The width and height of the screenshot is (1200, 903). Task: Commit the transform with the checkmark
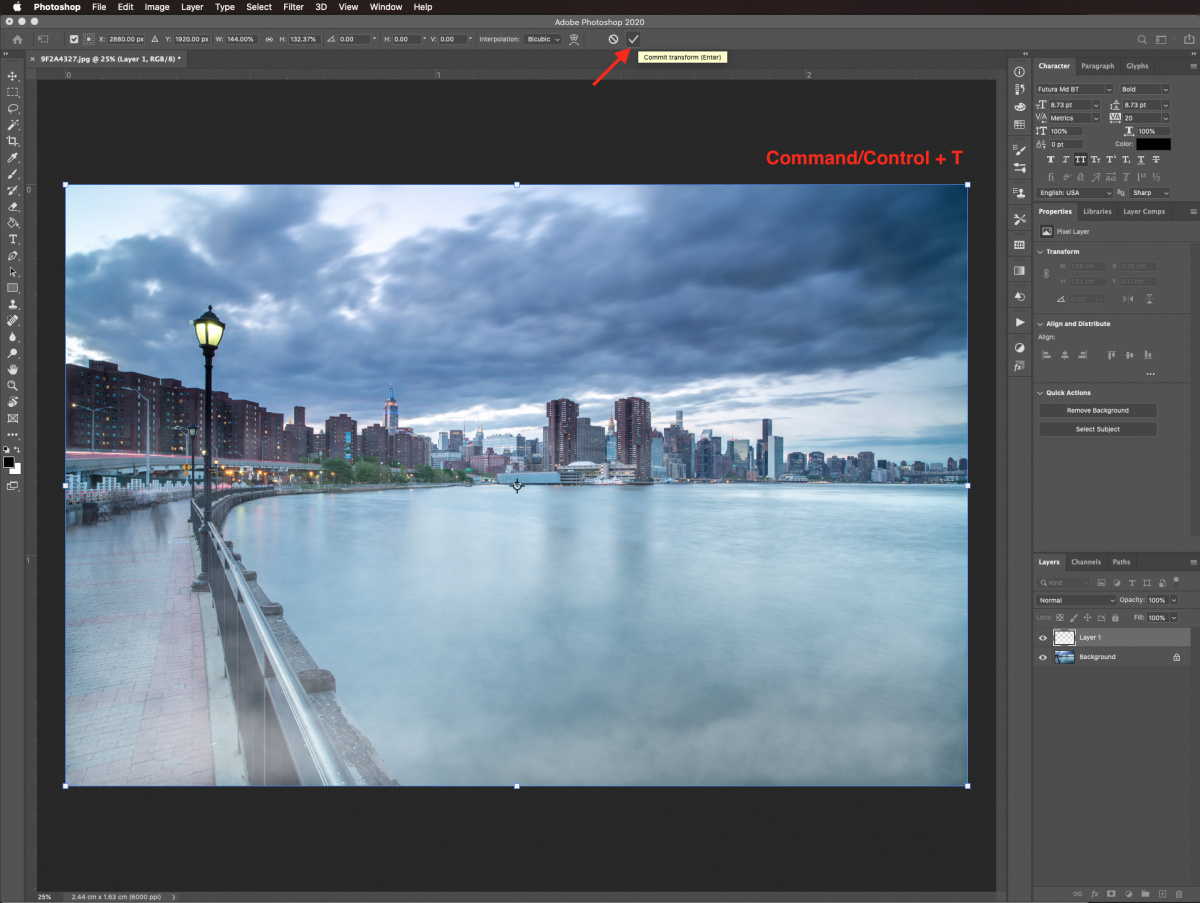[633, 39]
